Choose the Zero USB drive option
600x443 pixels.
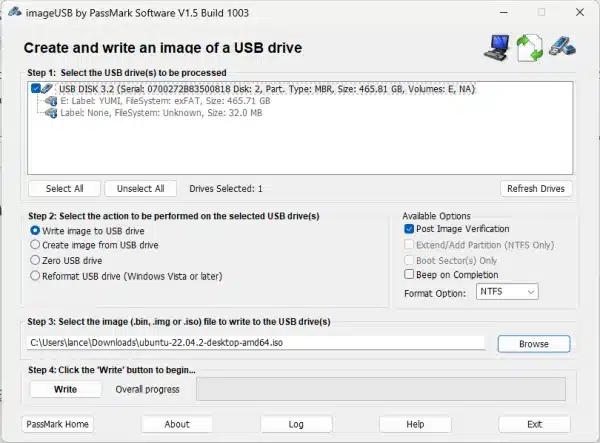click(x=35, y=260)
